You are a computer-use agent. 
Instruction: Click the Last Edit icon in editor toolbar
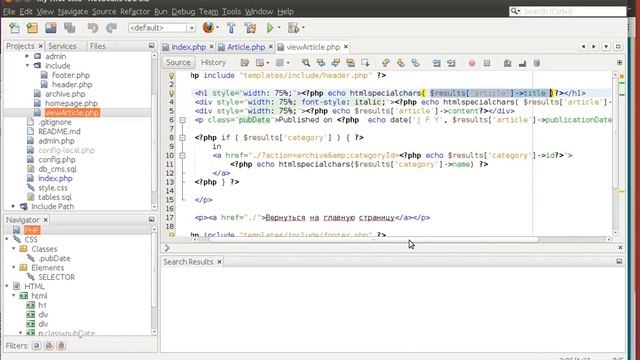[x=244, y=63]
